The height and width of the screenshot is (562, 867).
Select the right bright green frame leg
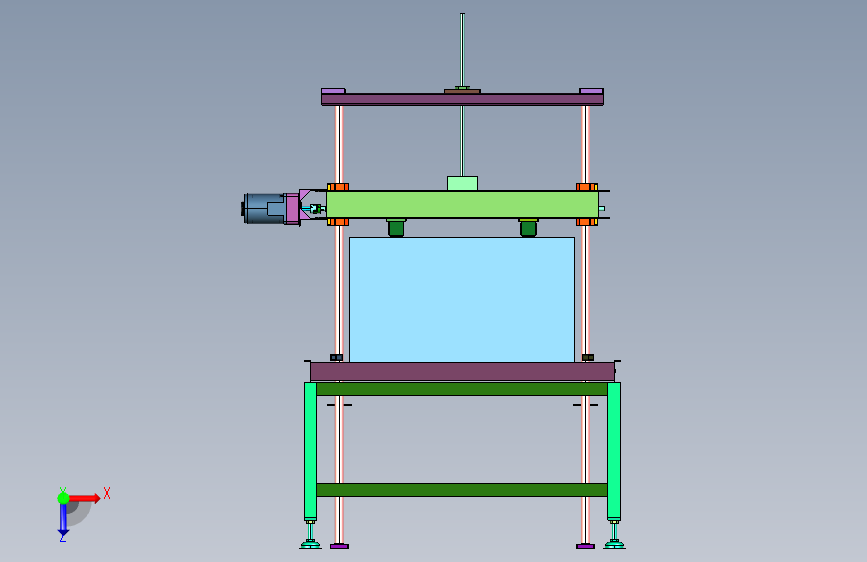click(614, 451)
